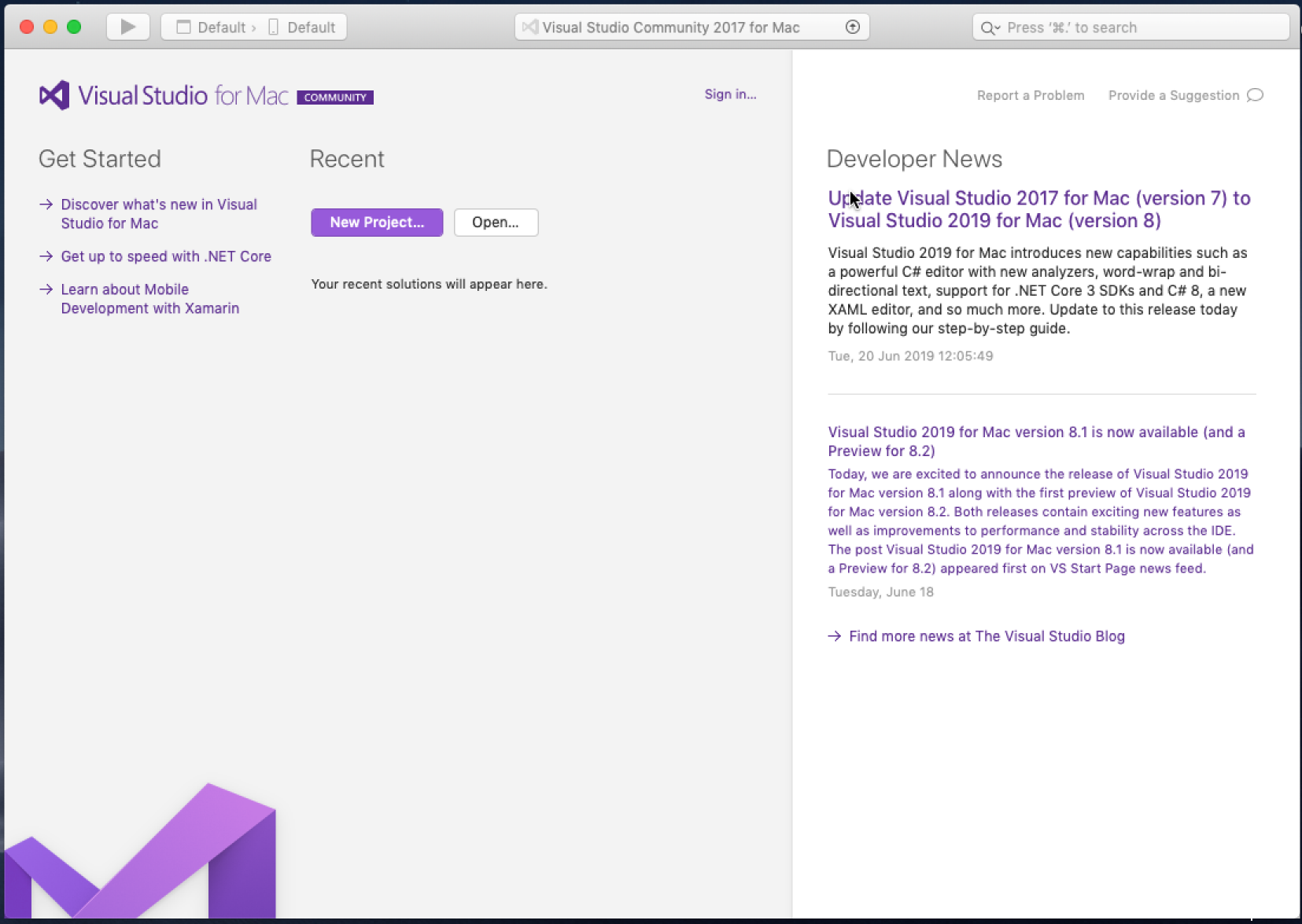
Task: Open the Default device target selector
Action: [303, 28]
